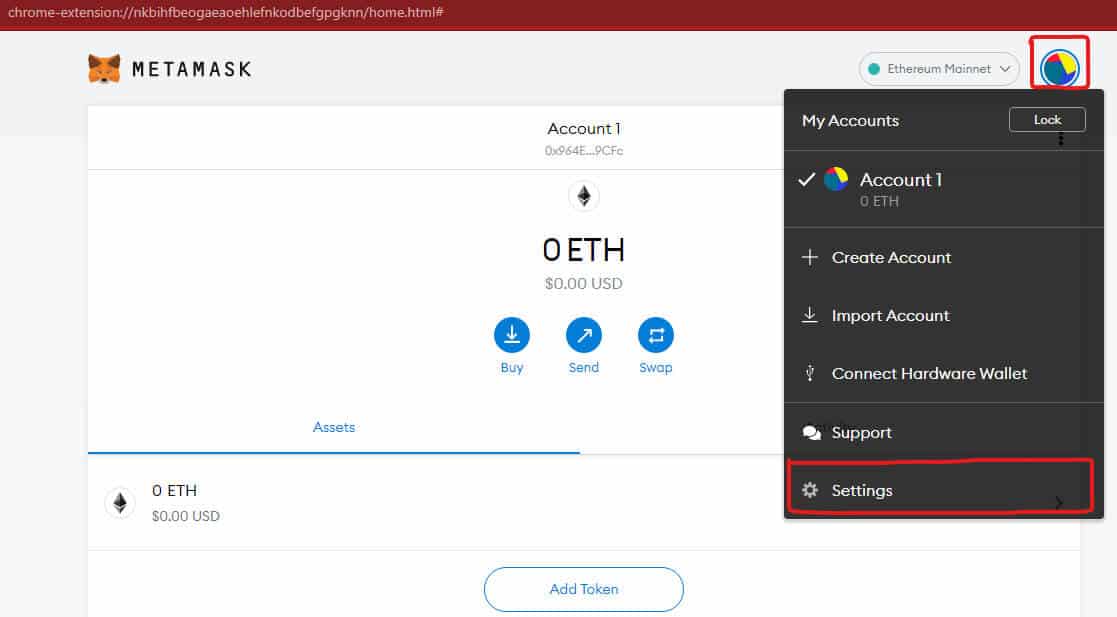Select the Support chat icon
Screen dimensions: 1117x617
[x=810, y=432]
